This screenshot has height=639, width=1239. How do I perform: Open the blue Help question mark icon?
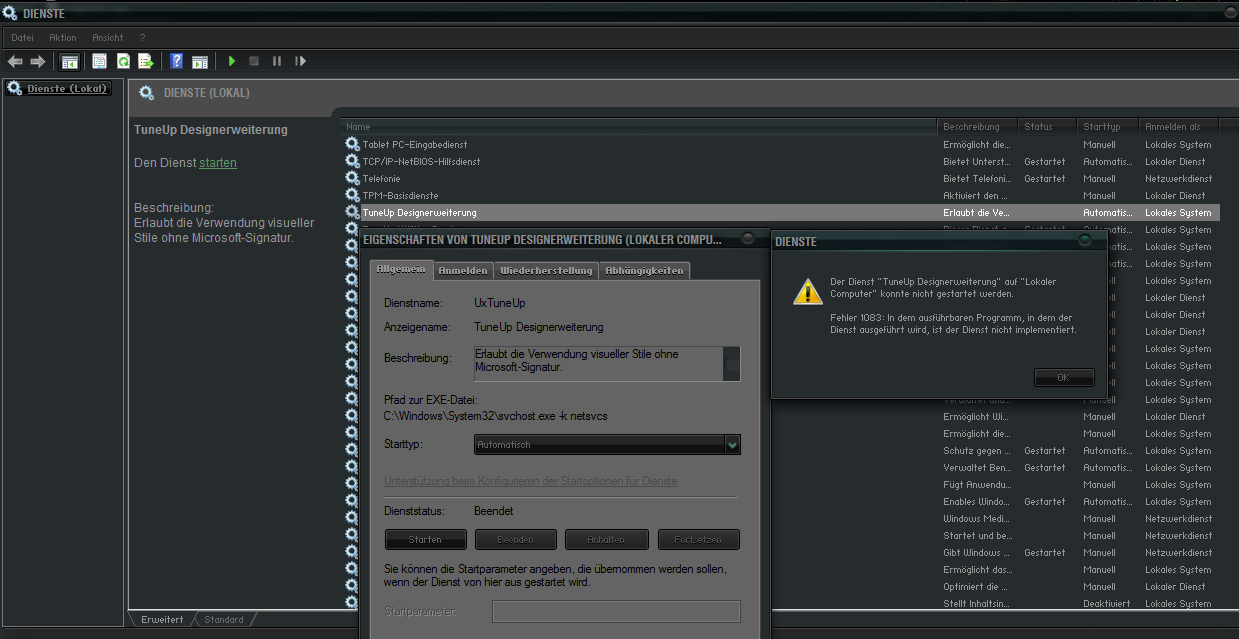(177, 61)
